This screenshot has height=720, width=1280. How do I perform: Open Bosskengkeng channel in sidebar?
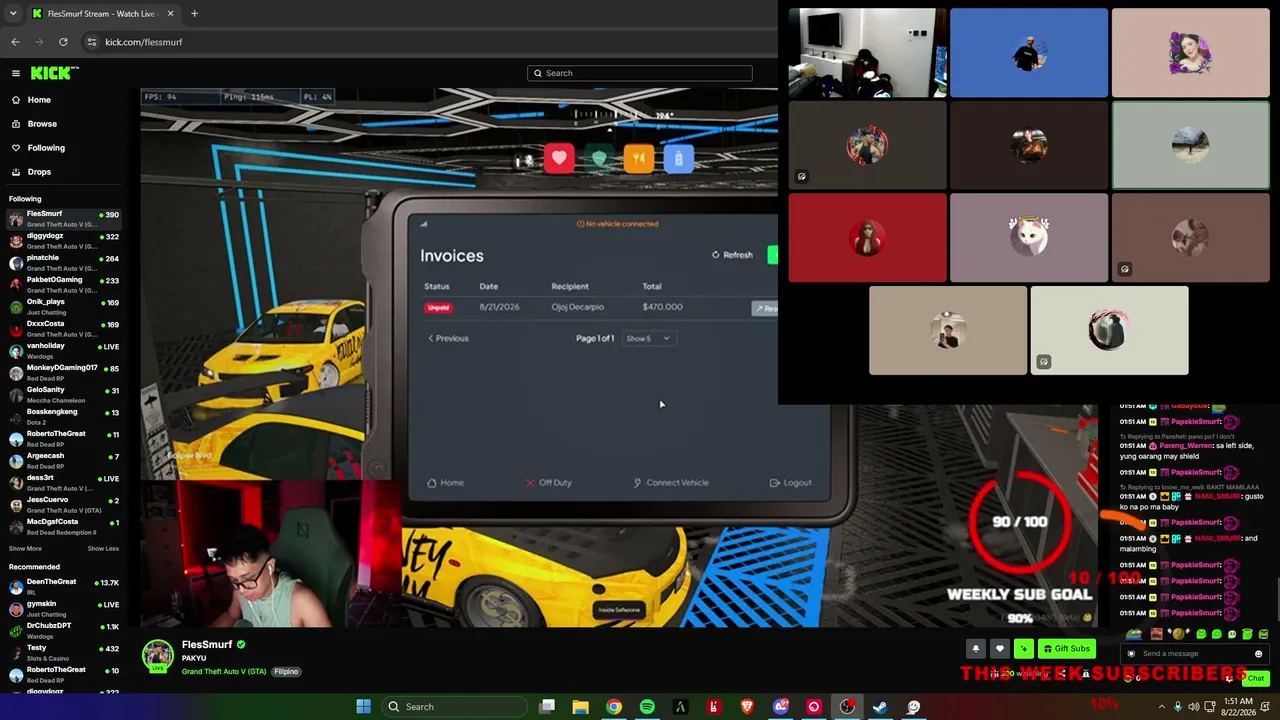[x=62, y=416]
